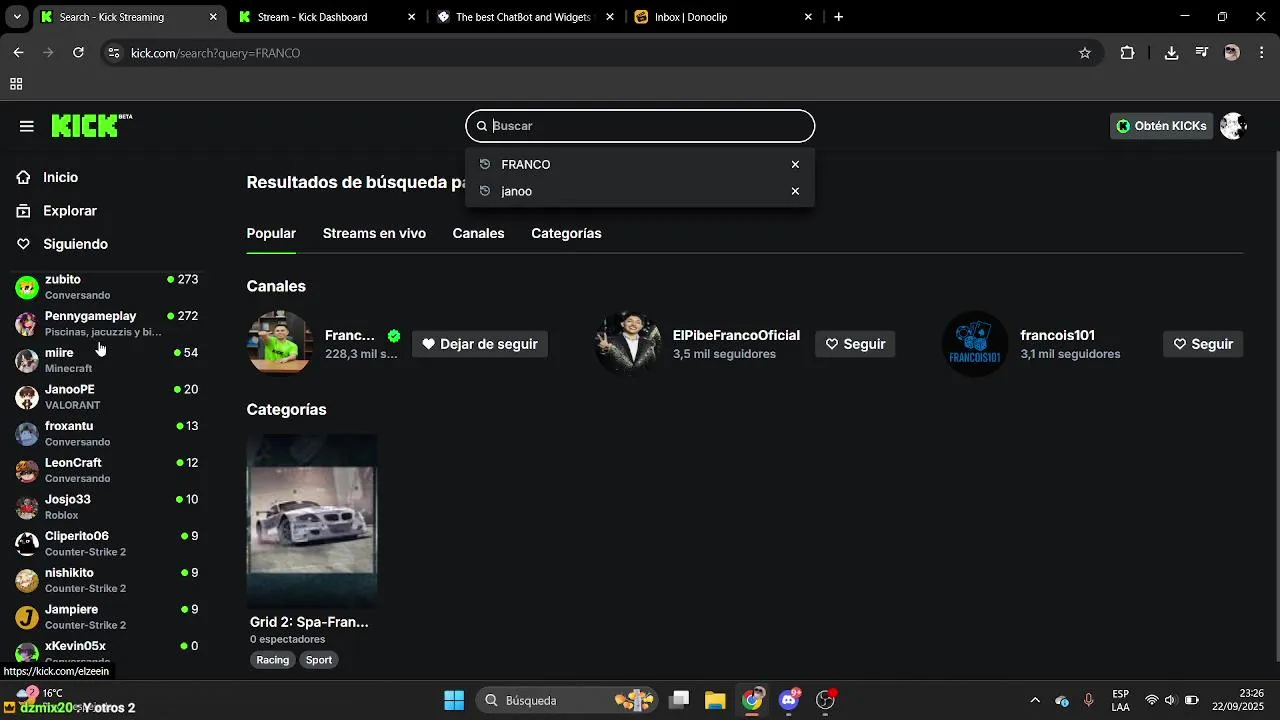Open a new browser tab
Screen dimensions: 1280x720
[838, 17]
